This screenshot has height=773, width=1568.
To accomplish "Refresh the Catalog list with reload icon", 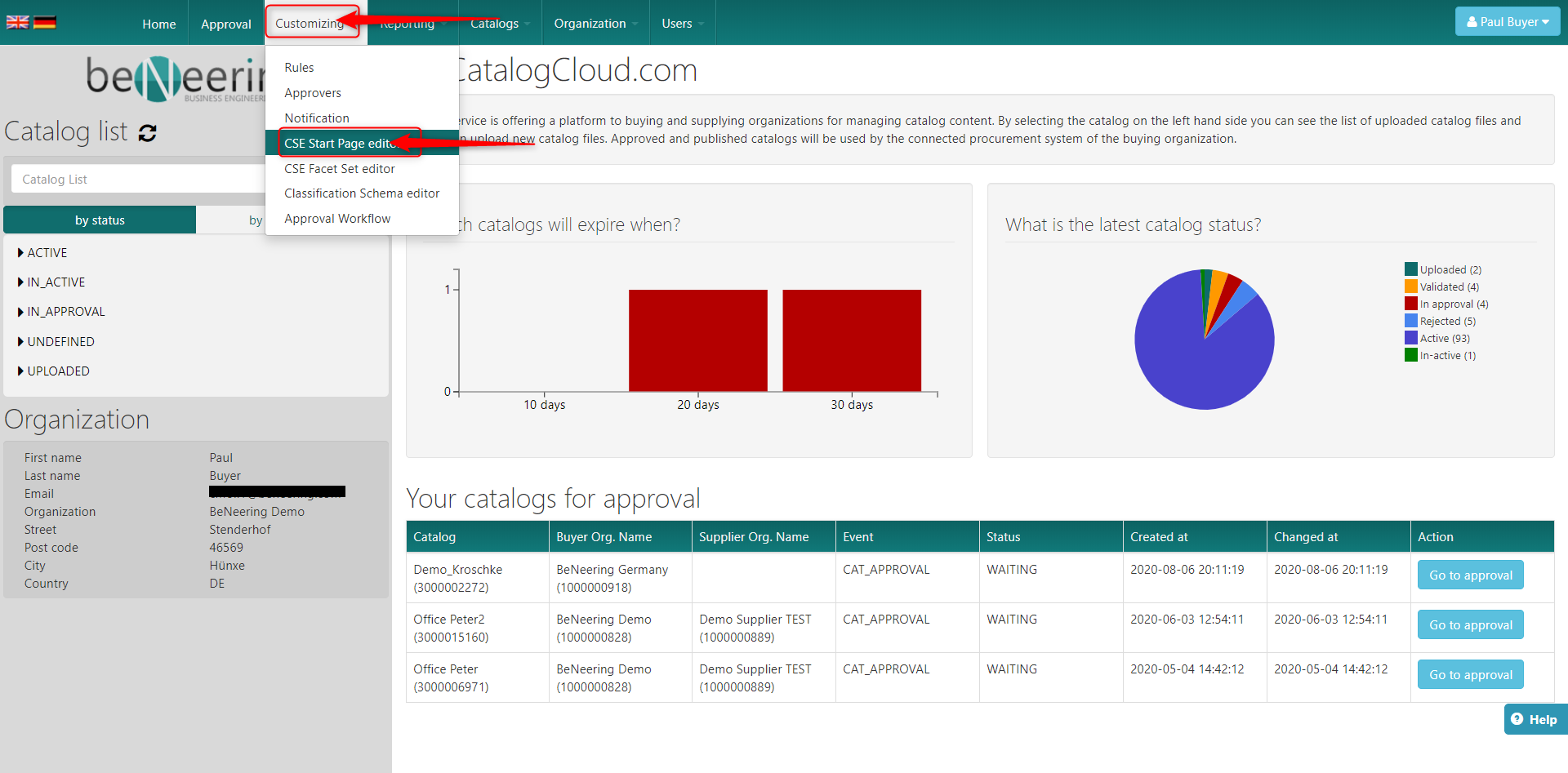I will (148, 133).
